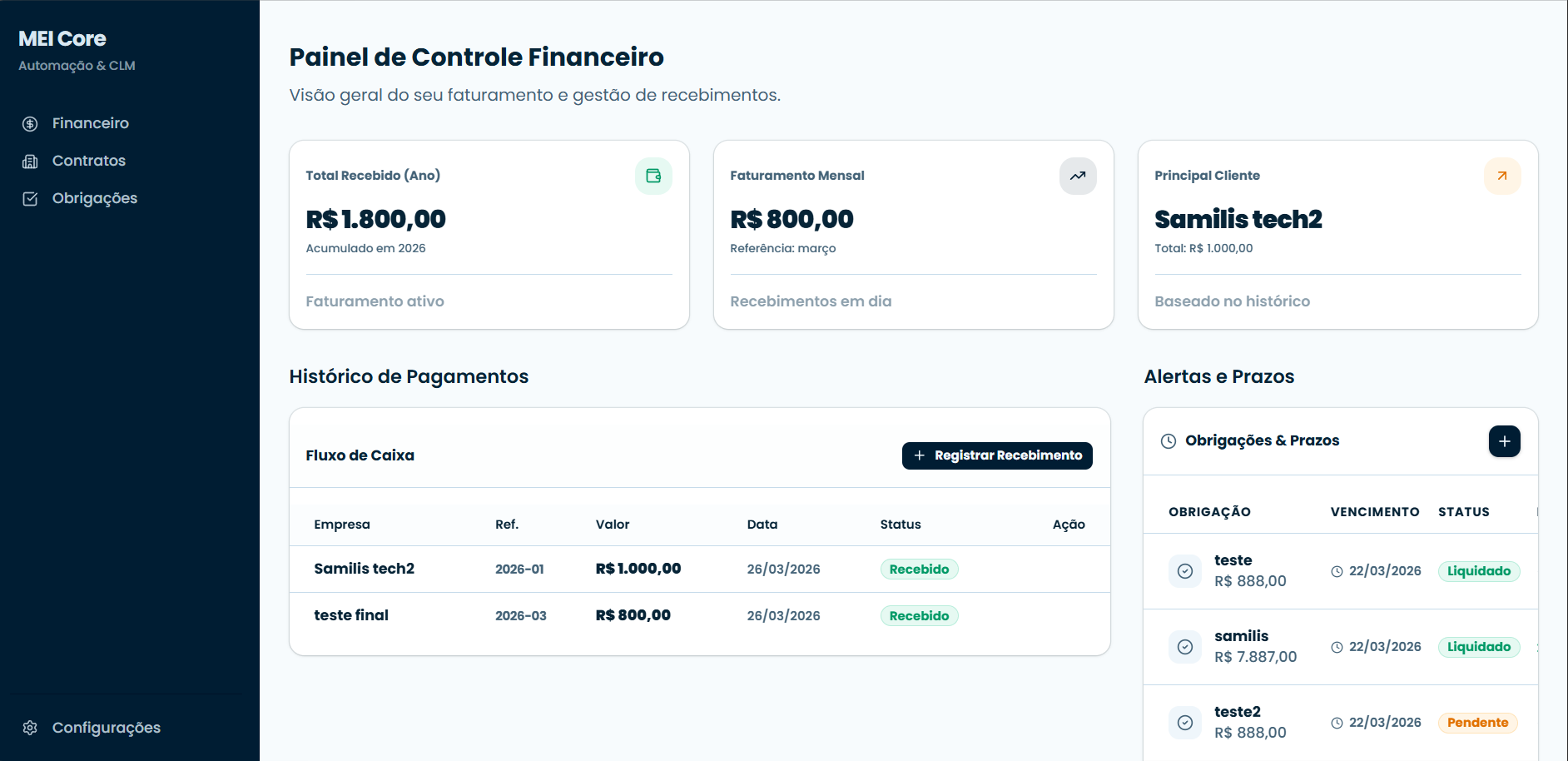Open Obrigações via its checklist icon

tap(29, 198)
